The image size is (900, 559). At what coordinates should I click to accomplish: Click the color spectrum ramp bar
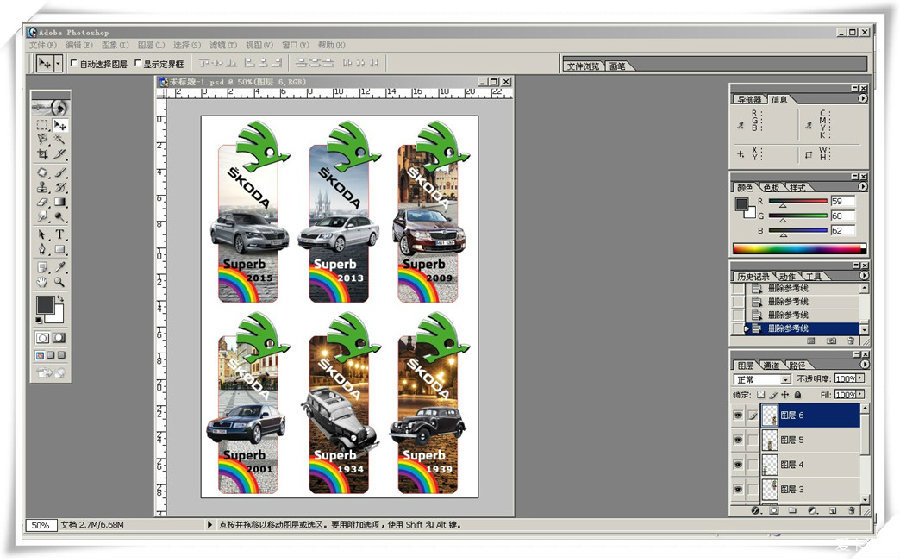[799, 249]
